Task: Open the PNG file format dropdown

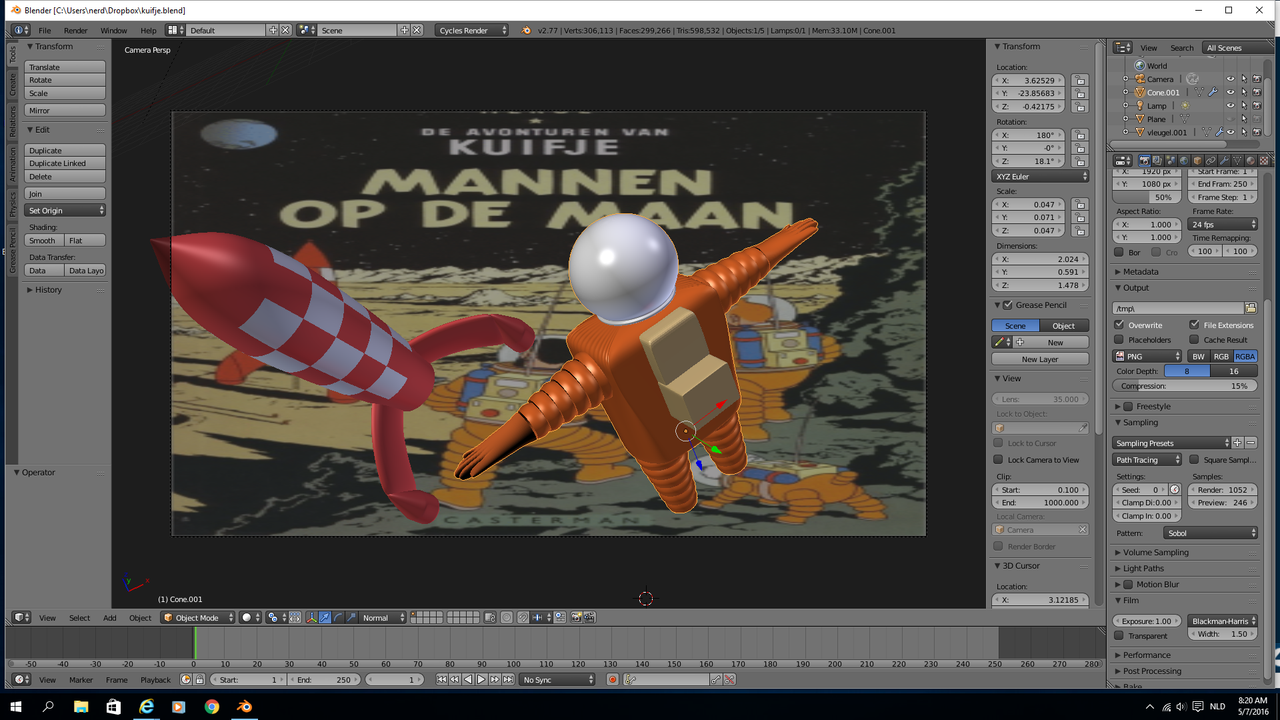Action: [1148, 356]
